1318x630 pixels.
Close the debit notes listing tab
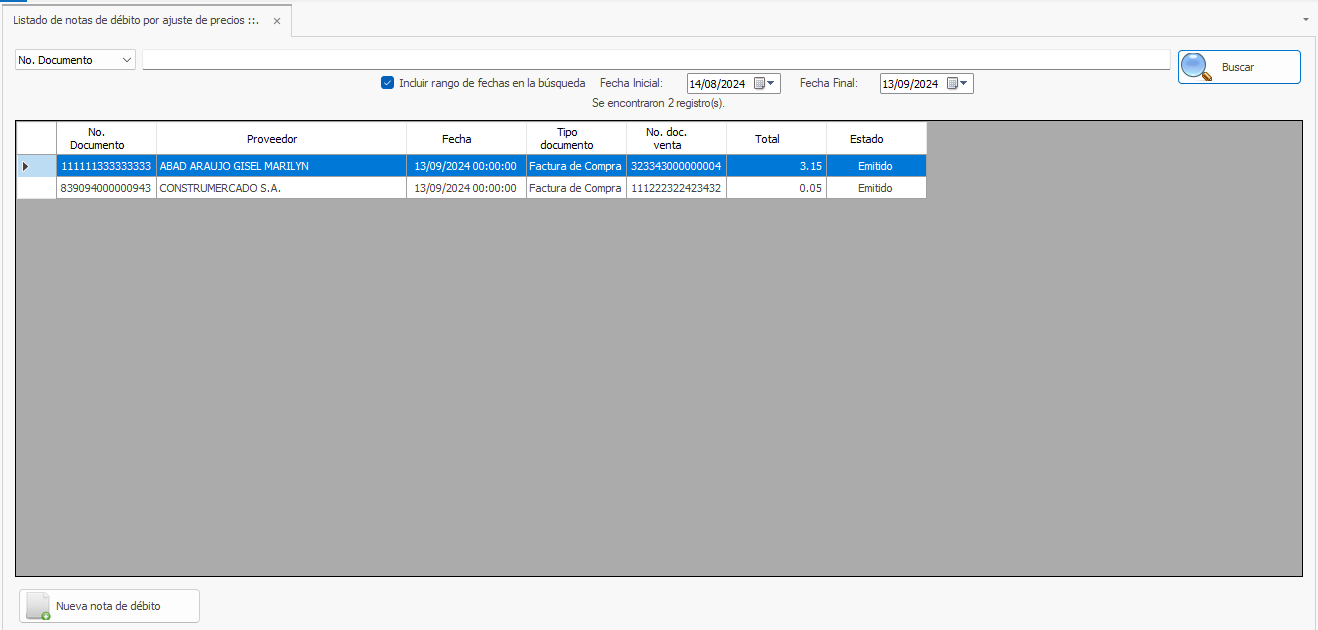click(x=277, y=21)
